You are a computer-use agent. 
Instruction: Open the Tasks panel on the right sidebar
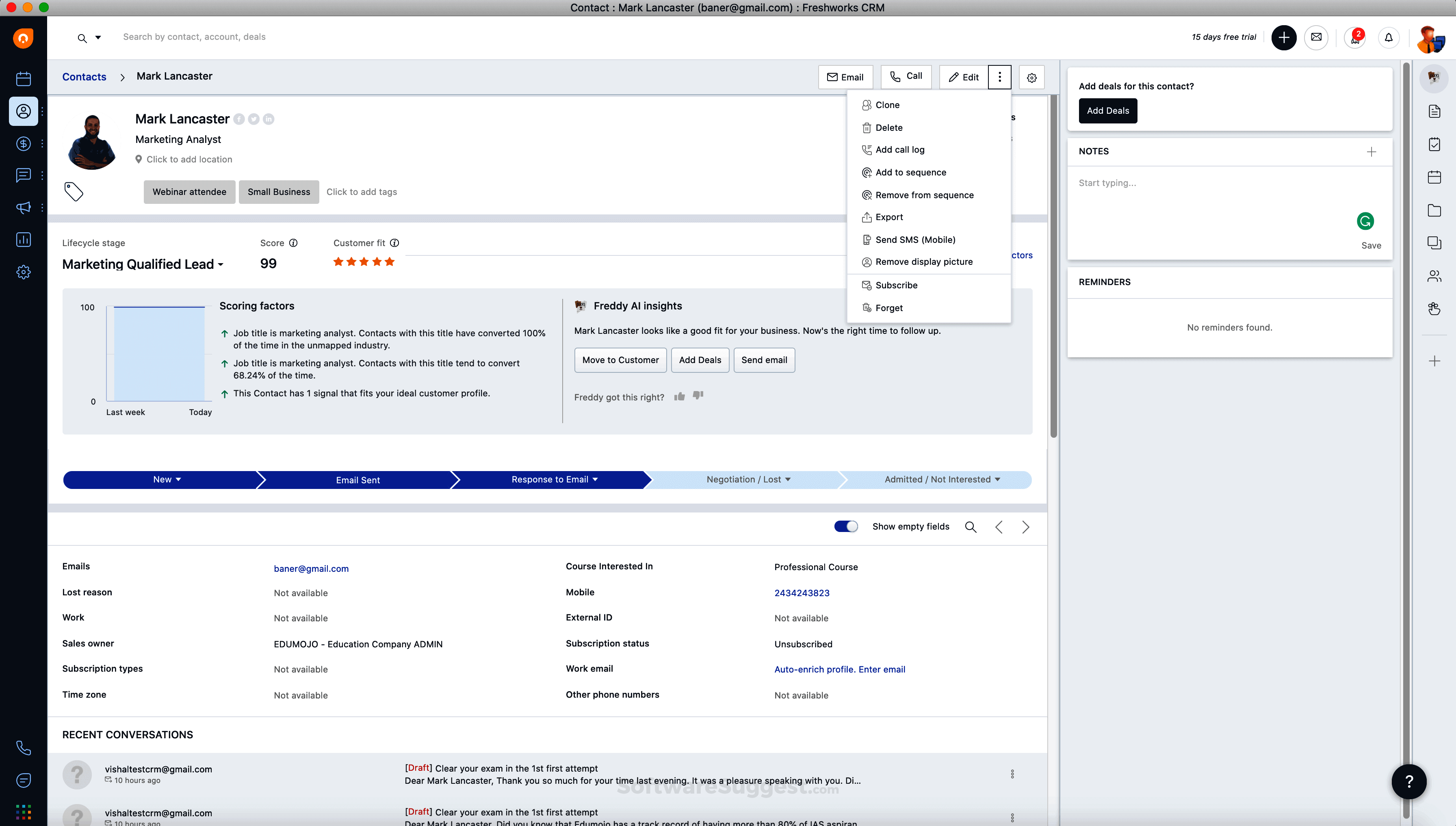pos(1435,144)
